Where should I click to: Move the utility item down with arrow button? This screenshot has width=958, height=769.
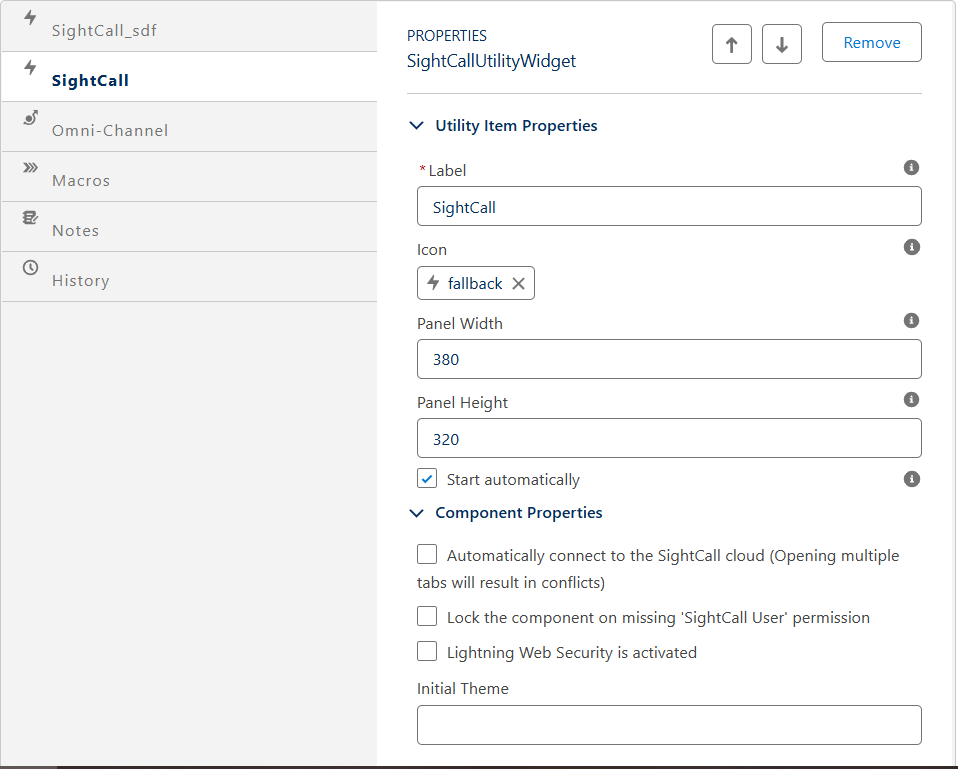[781, 44]
